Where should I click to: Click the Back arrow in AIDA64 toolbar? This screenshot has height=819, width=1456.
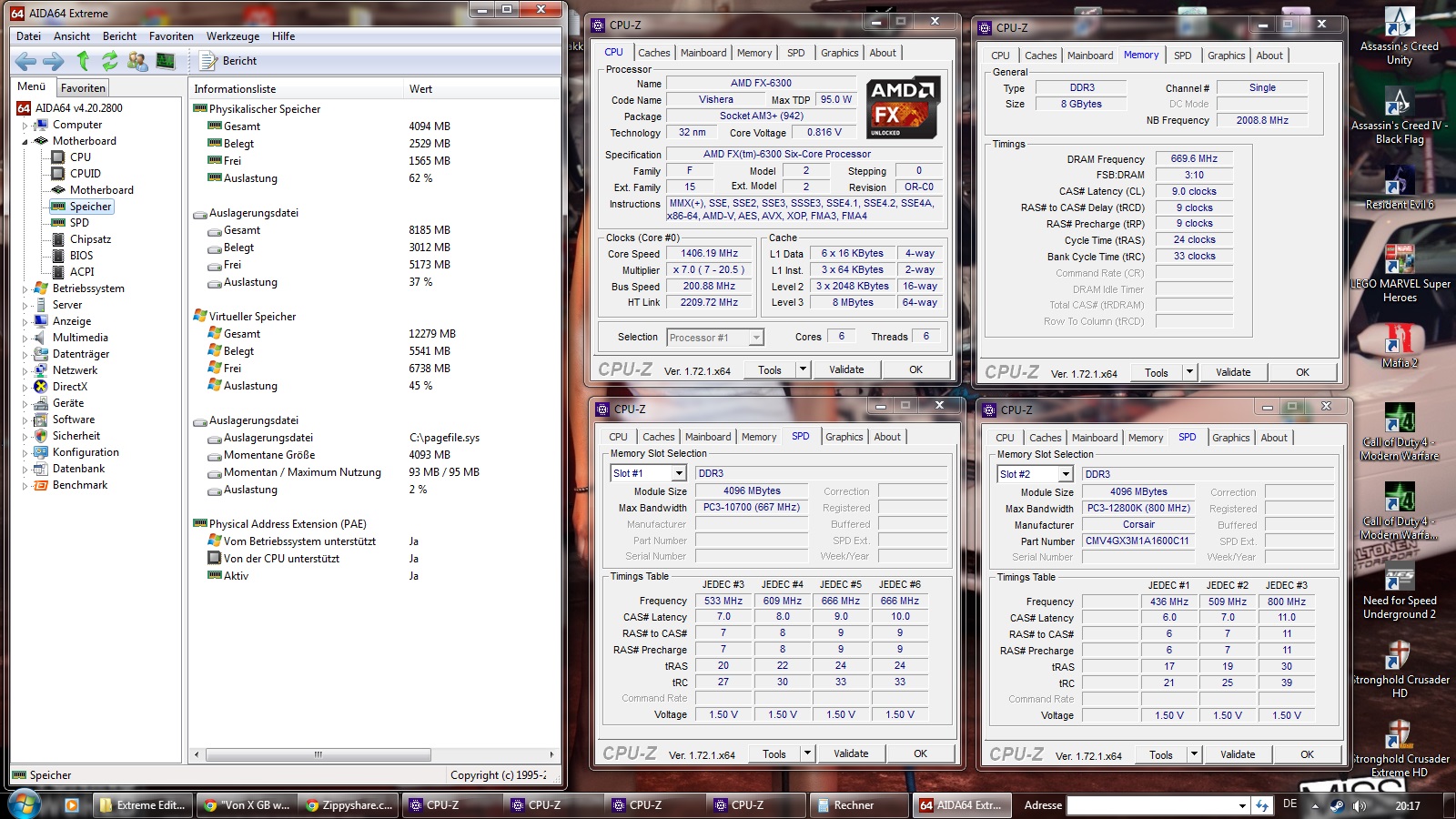click(x=25, y=61)
